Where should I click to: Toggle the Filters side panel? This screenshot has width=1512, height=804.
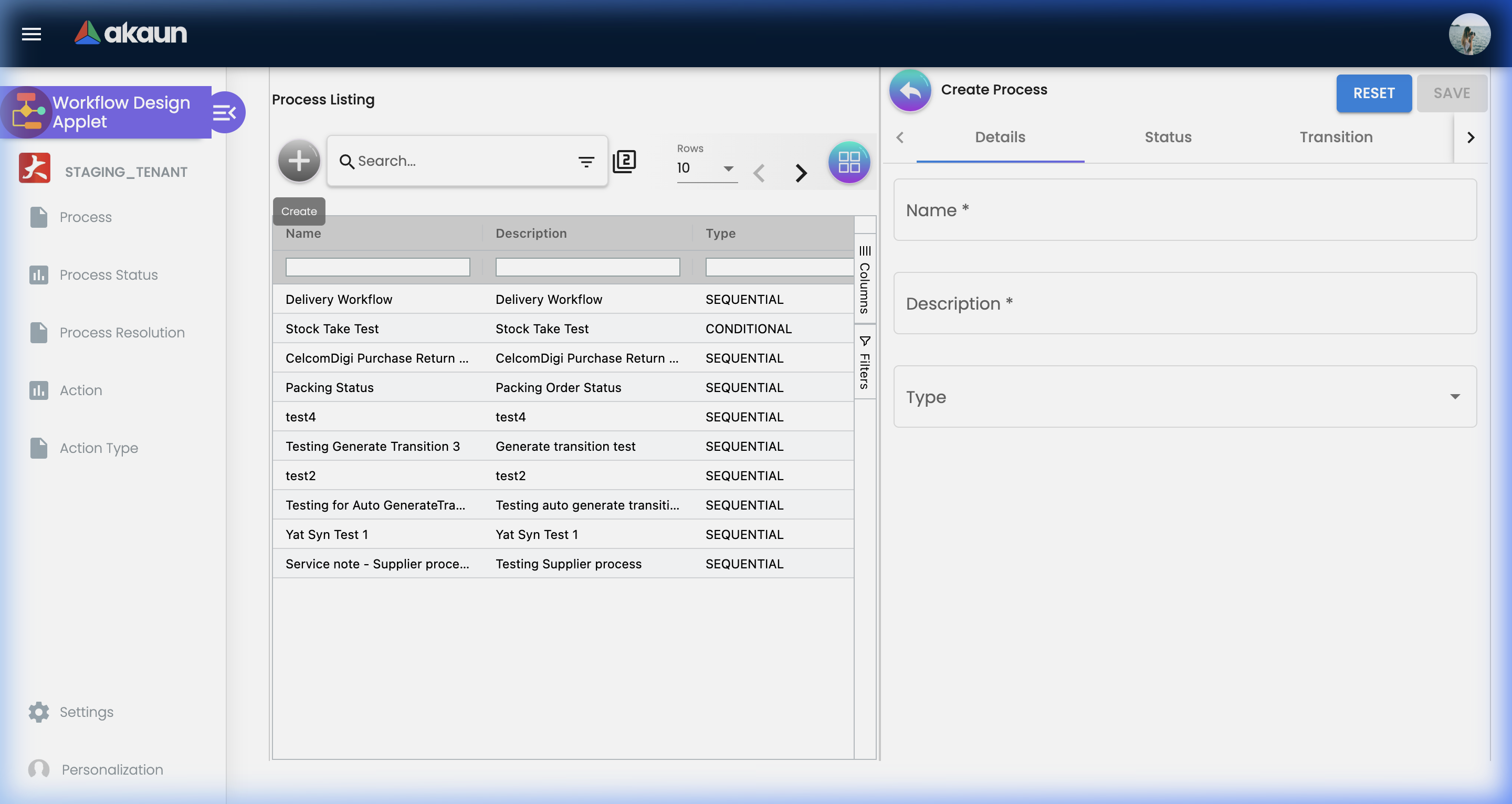point(865,362)
